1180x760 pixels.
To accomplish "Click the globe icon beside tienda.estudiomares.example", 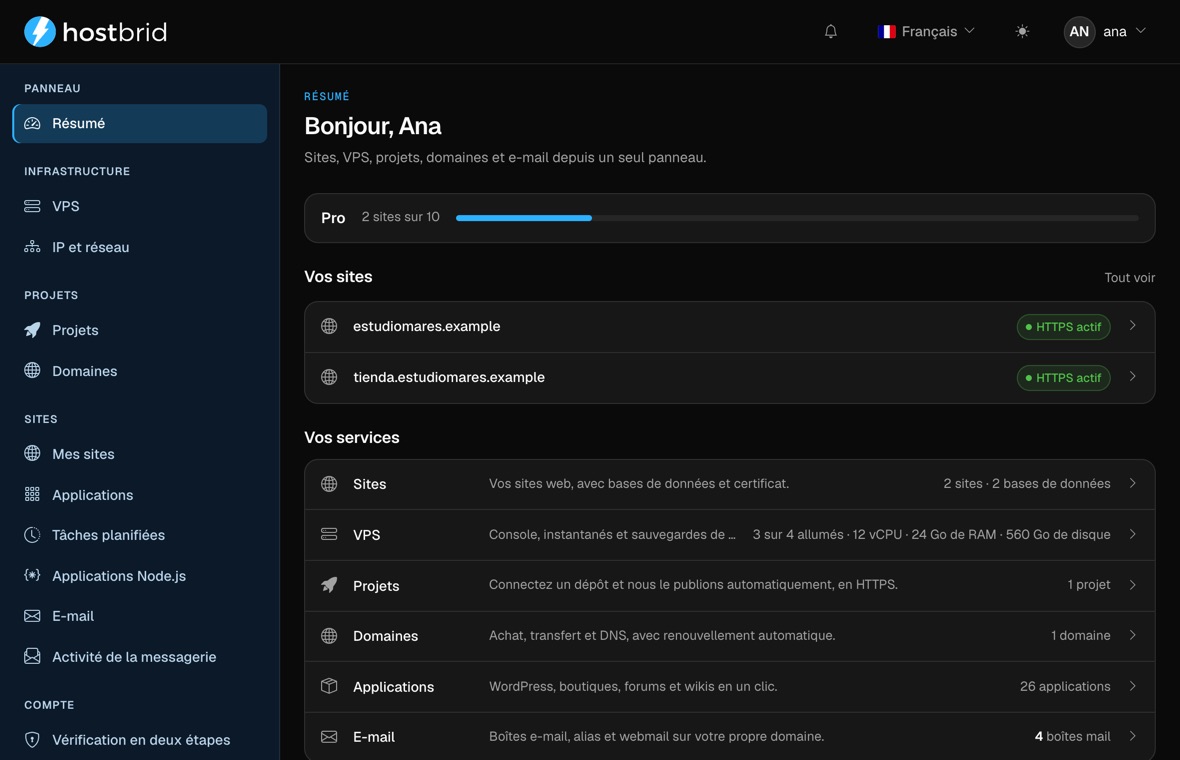I will tap(329, 377).
